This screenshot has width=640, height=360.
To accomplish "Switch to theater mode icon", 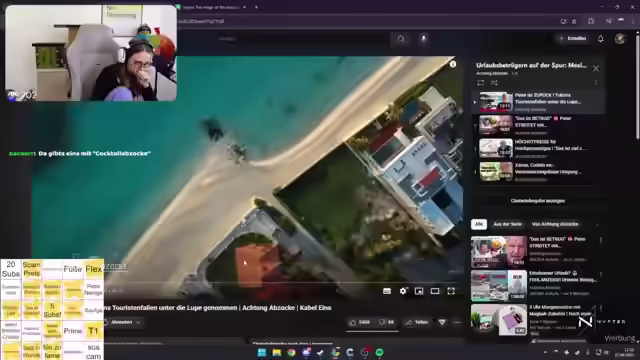I will (435, 291).
